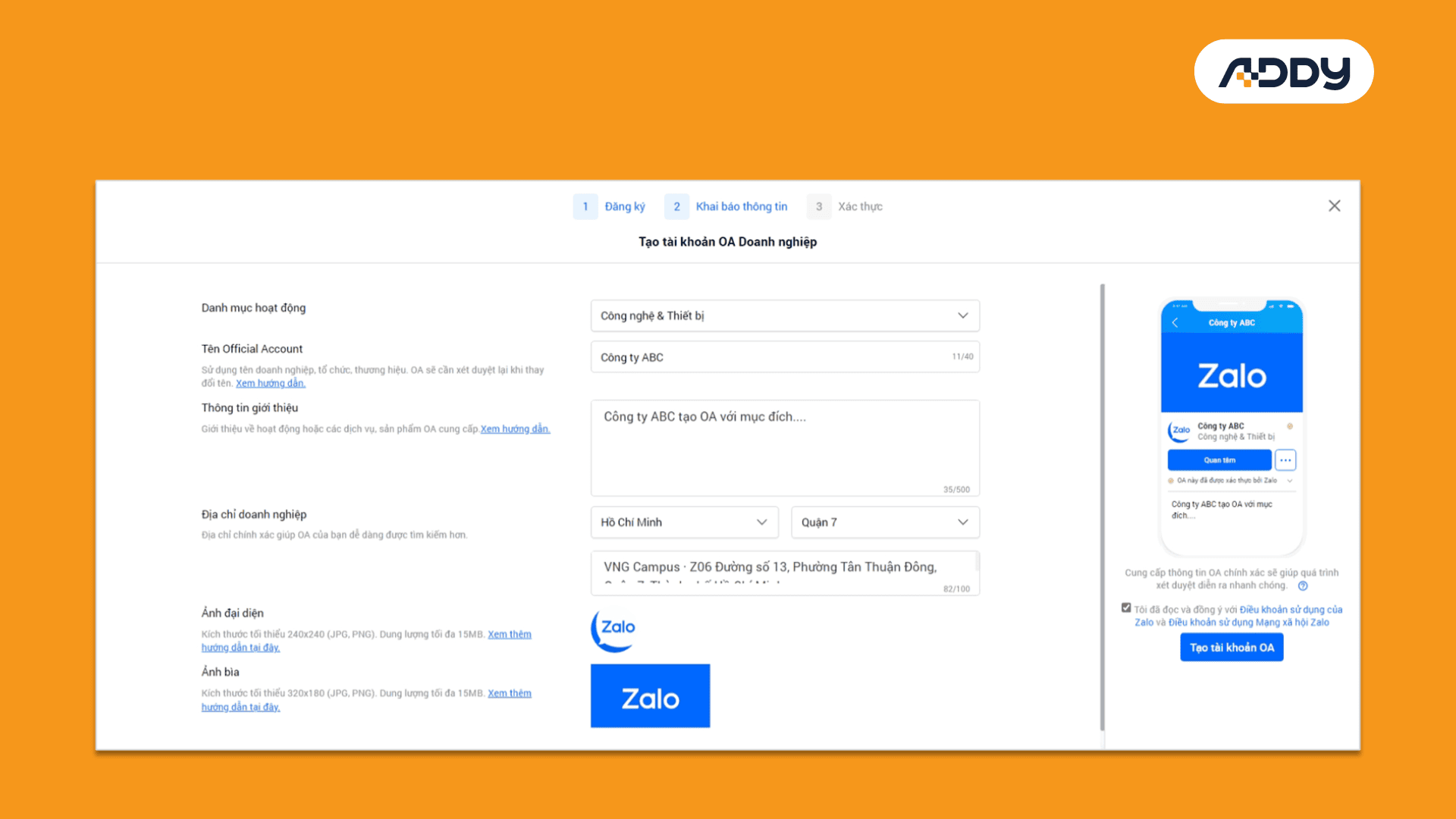This screenshot has width=1456, height=819.
Task: Toggle the terms agreement checkbox
Action: pos(1126,607)
